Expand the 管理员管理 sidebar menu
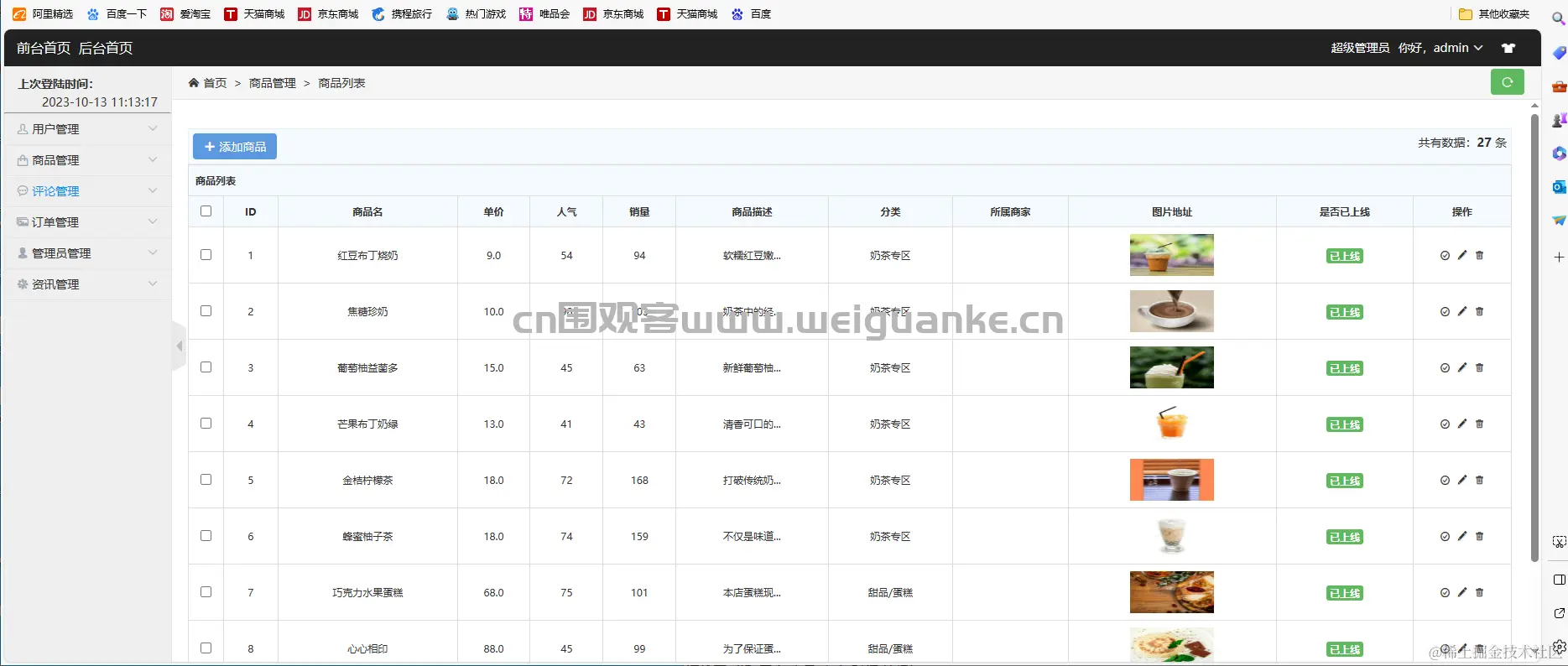 coord(87,253)
